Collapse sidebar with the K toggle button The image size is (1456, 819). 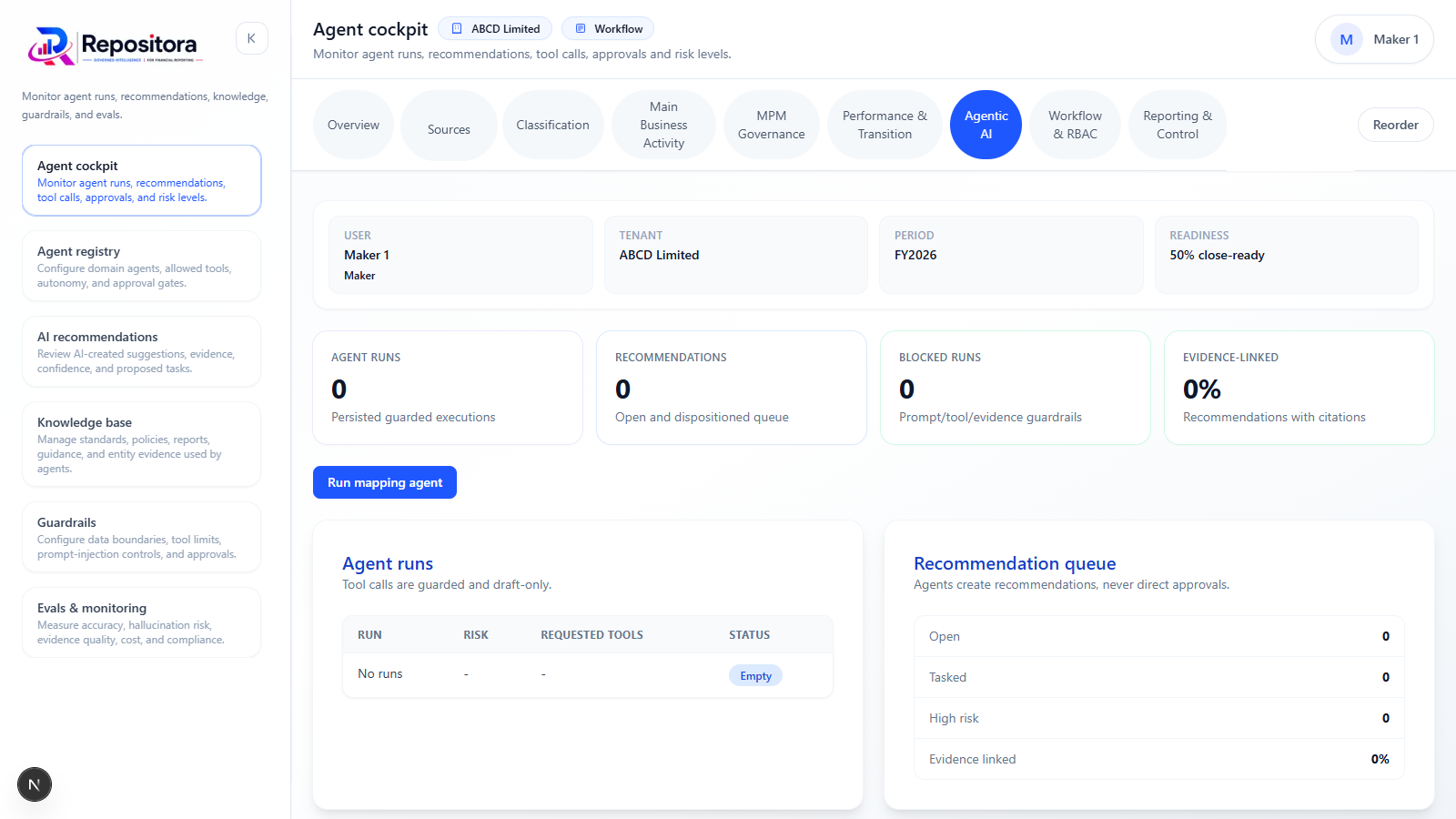[x=251, y=38]
